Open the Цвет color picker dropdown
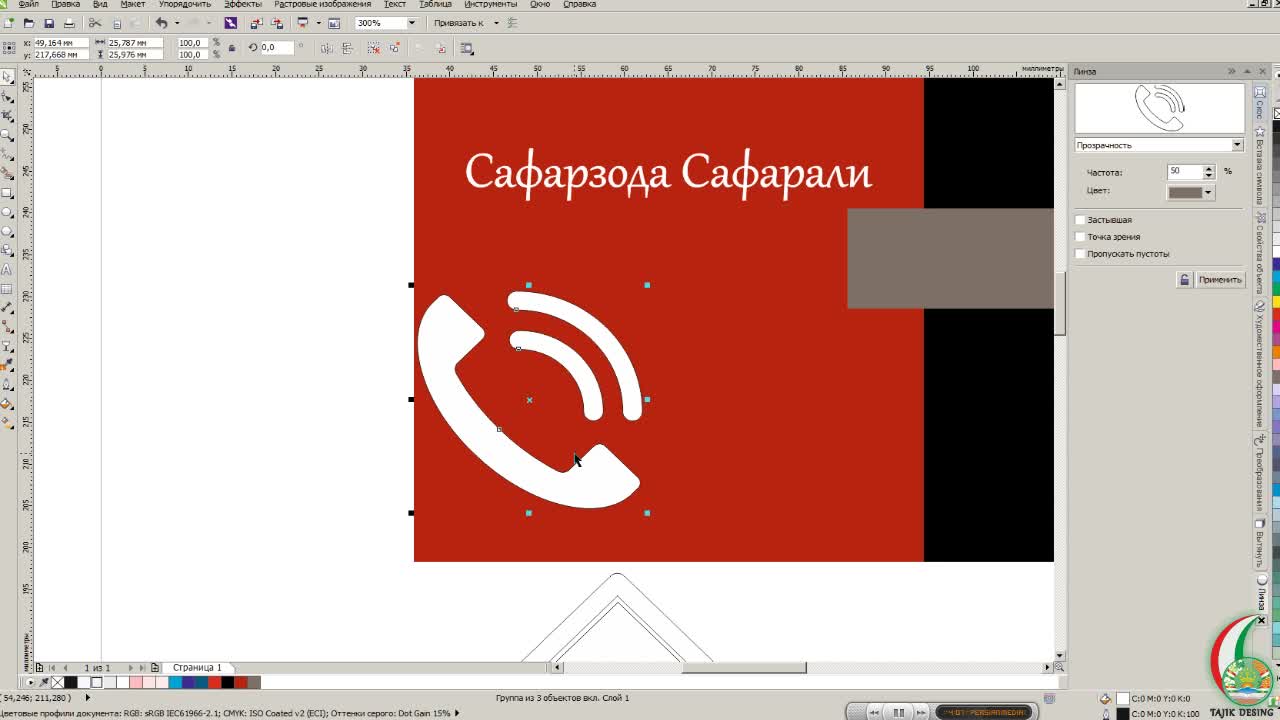The image size is (1280, 720). click(1208, 192)
